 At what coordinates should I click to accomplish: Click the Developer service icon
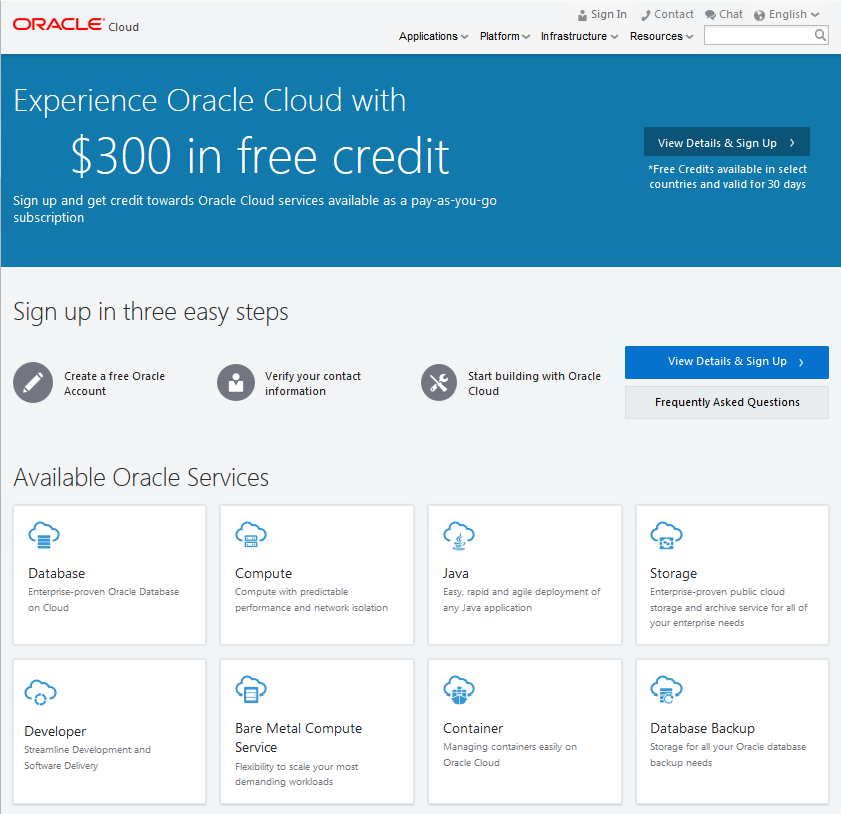pos(43,690)
